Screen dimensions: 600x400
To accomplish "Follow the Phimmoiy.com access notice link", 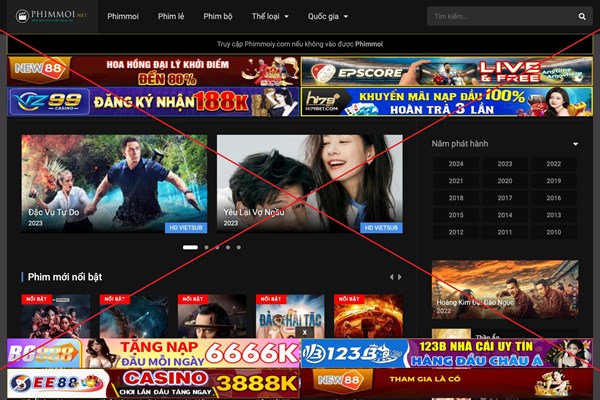I will pos(300,44).
